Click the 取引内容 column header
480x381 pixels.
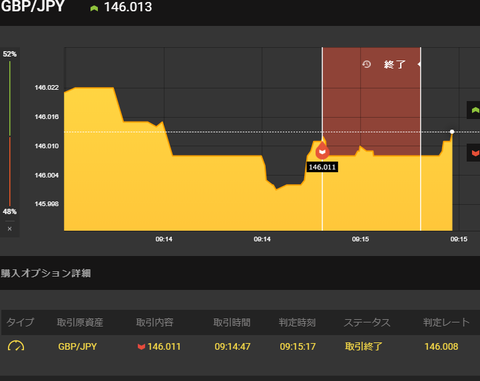point(155,322)
